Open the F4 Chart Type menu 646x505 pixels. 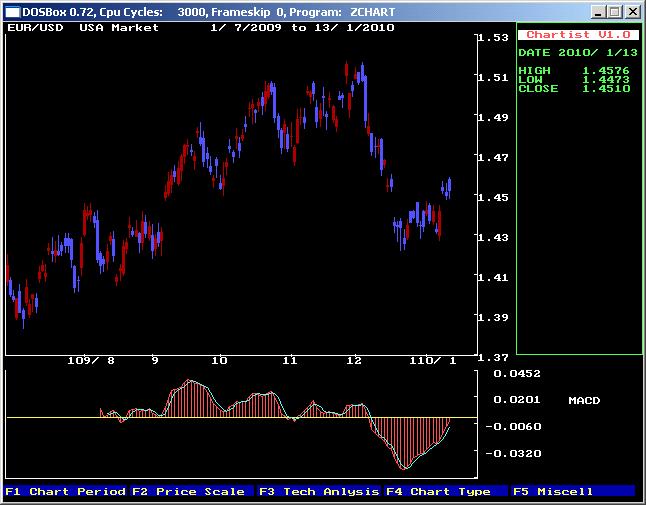(x=446, y=491)
